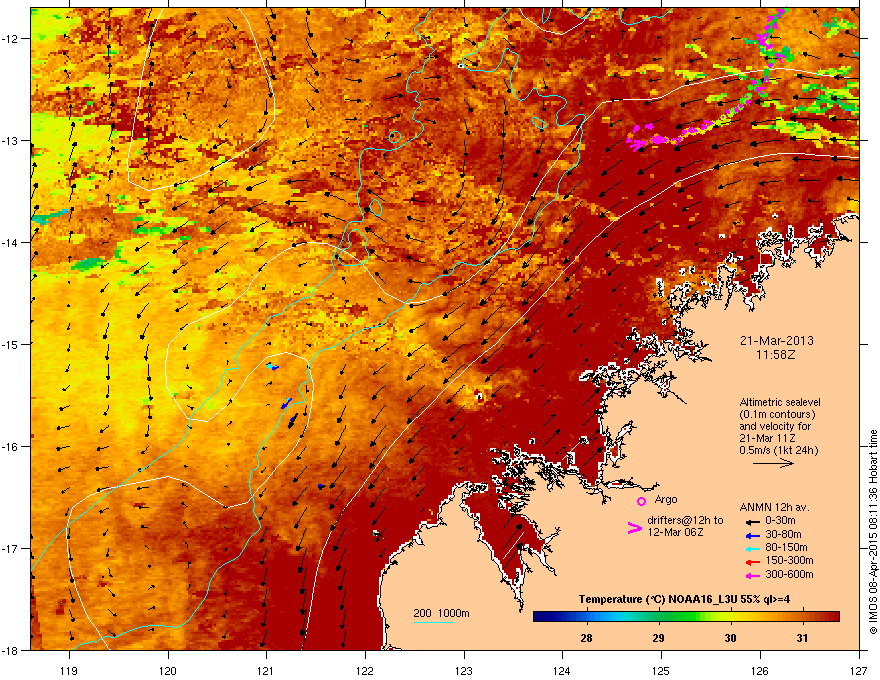Click longitude axis label 125

coord(661,671)
